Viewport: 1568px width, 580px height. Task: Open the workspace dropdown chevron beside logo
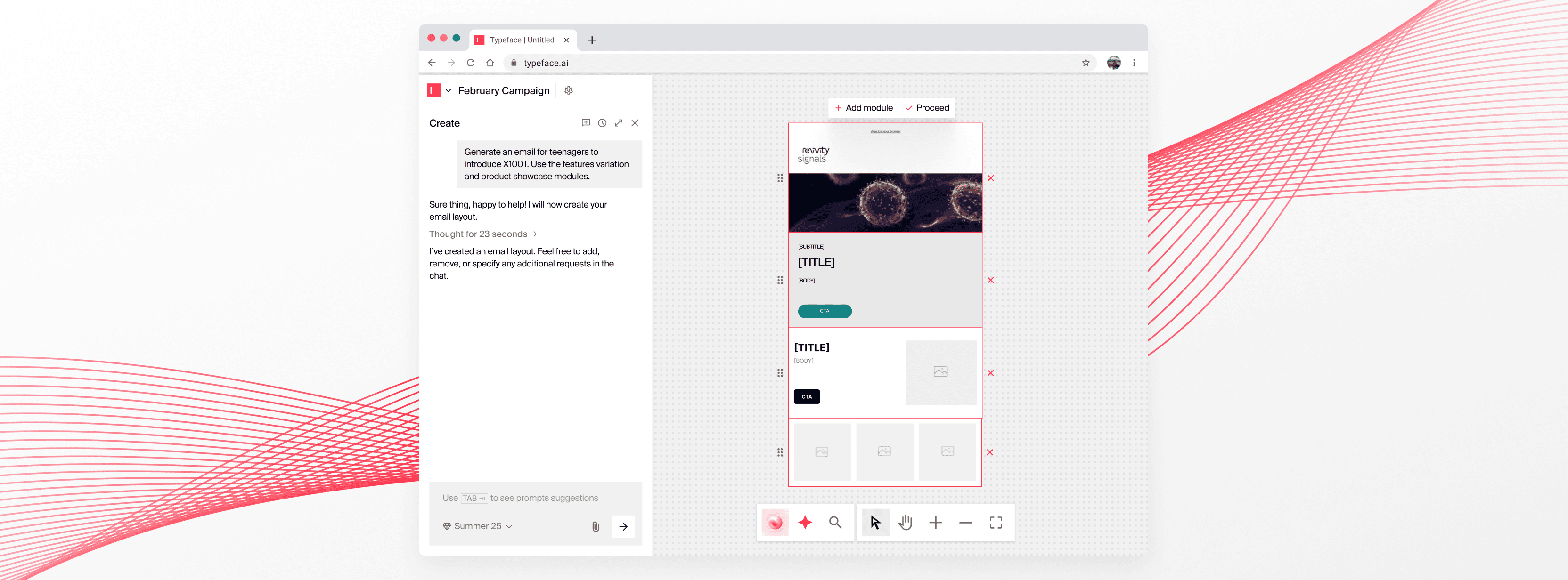pyautogui.click(x=449, y=90)
